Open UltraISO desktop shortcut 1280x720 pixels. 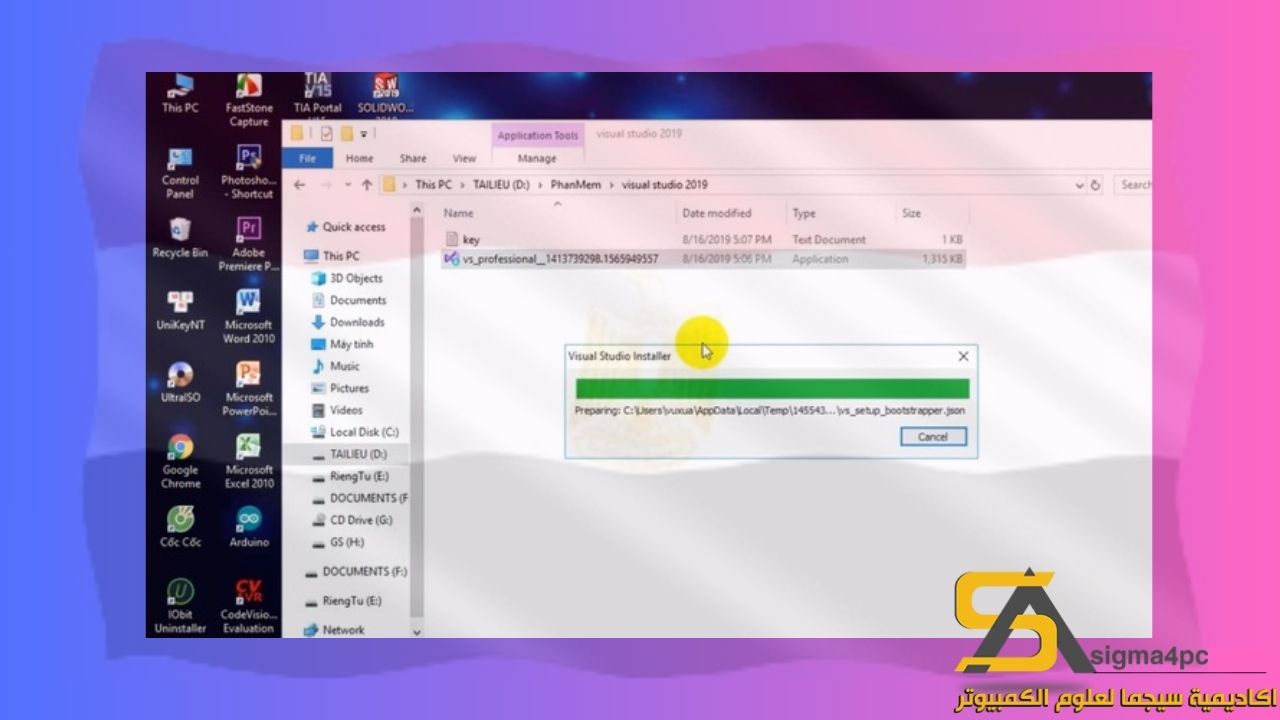(x=180, y=382)
